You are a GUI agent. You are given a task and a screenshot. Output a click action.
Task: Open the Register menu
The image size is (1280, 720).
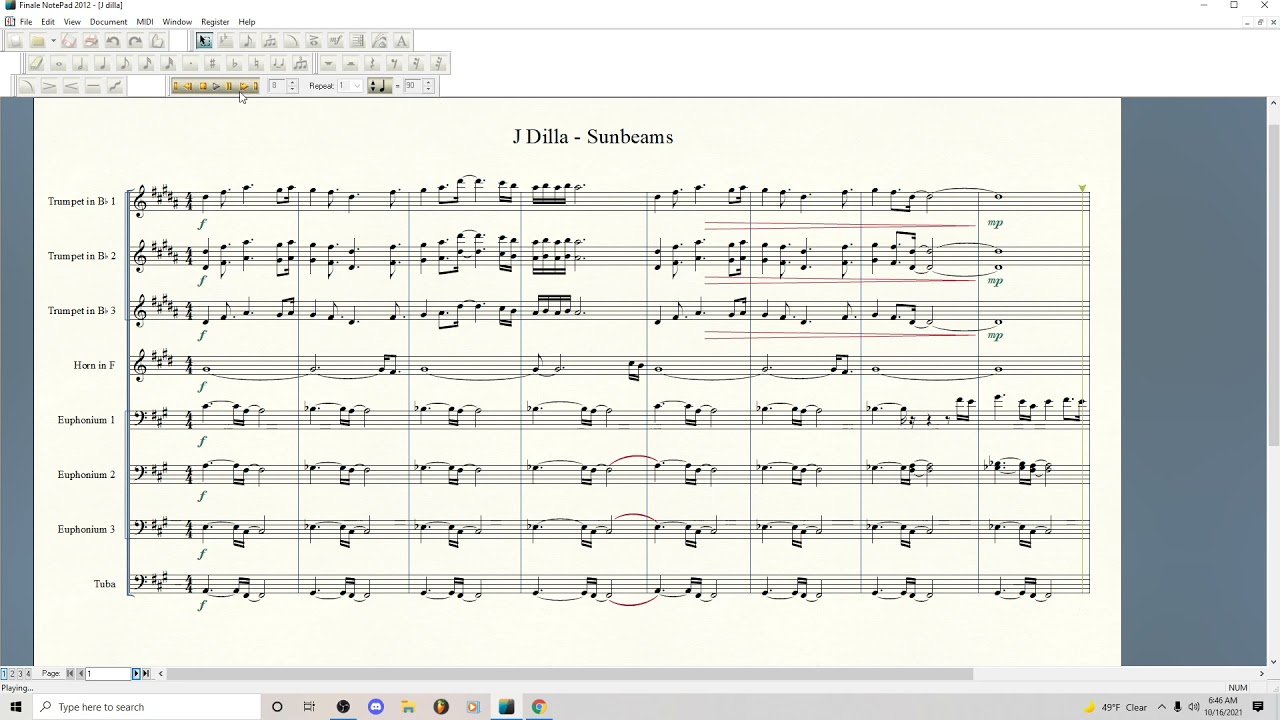click(215, 22)
